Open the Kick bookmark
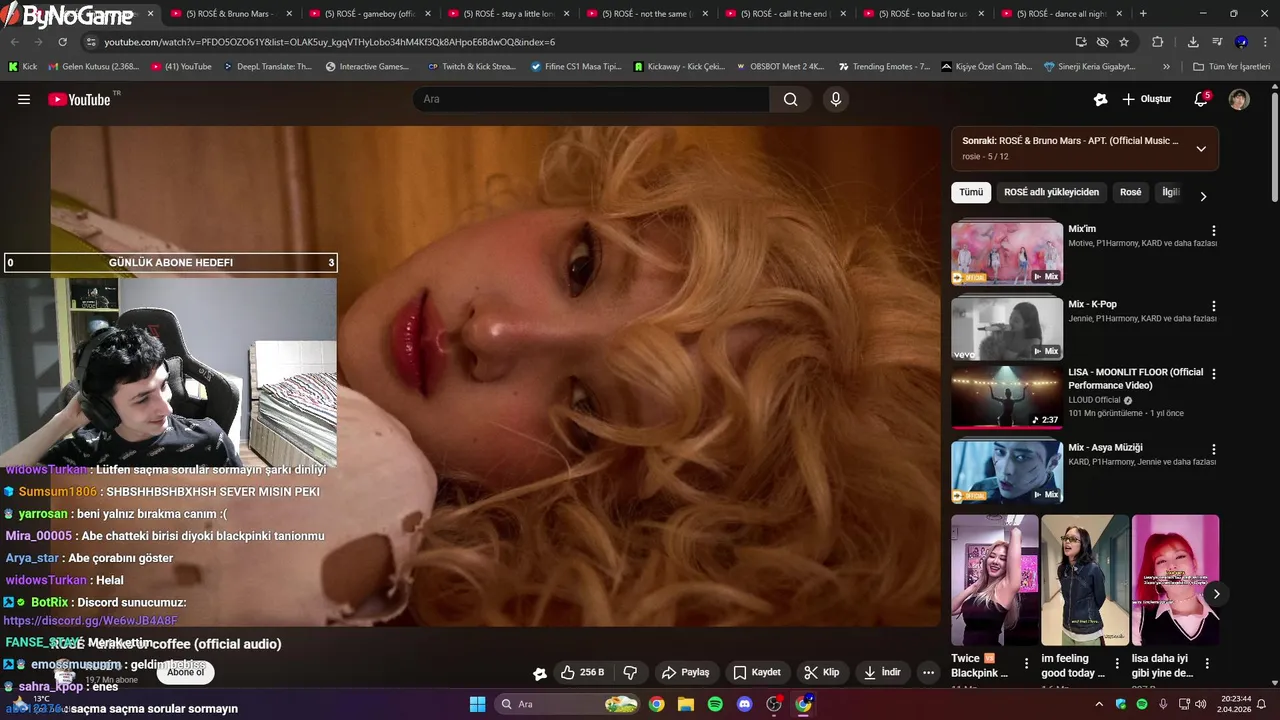Image resolution: width=1280 pixels, height=720 pixels. point(23,66)
